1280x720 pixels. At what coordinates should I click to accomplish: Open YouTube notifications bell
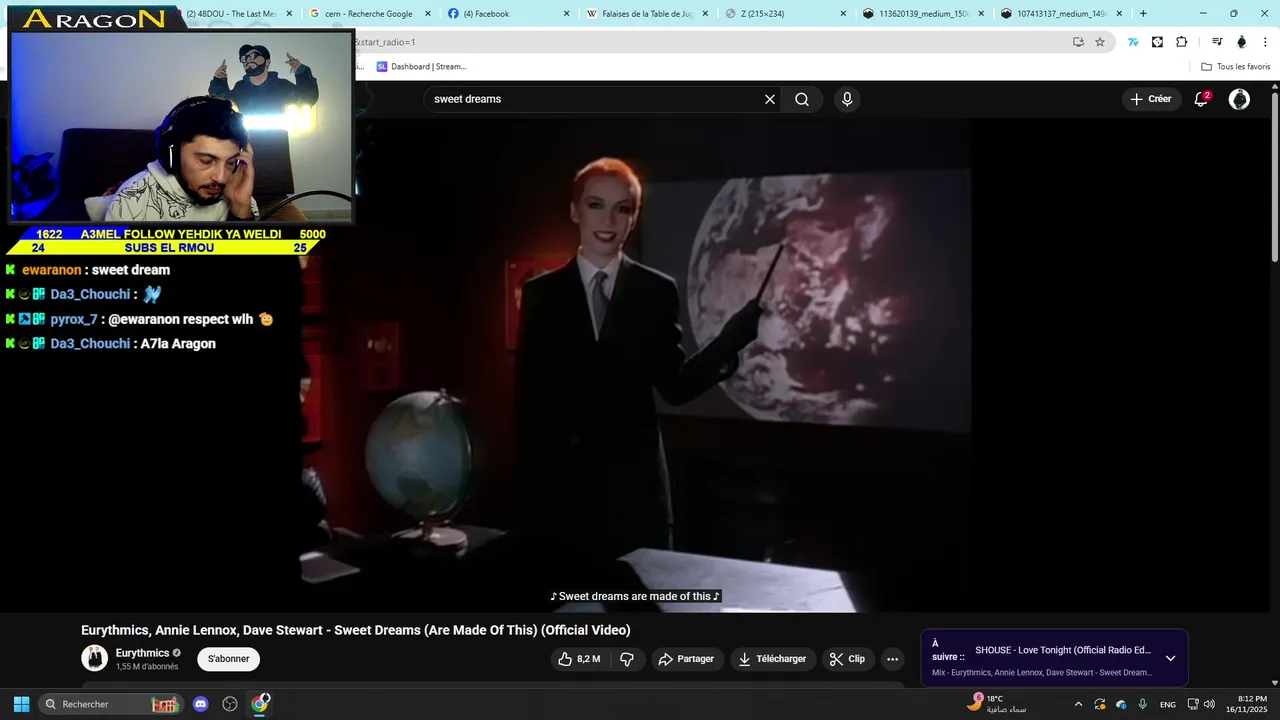pyautogui.click(x=1201, y=99)
